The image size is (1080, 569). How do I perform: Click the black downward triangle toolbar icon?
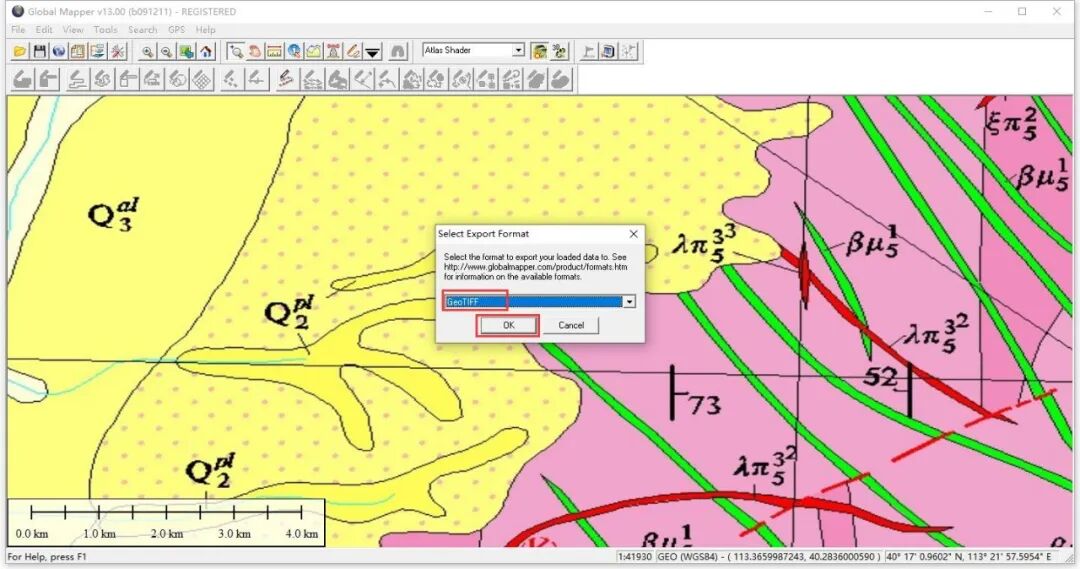pos(373,51)
